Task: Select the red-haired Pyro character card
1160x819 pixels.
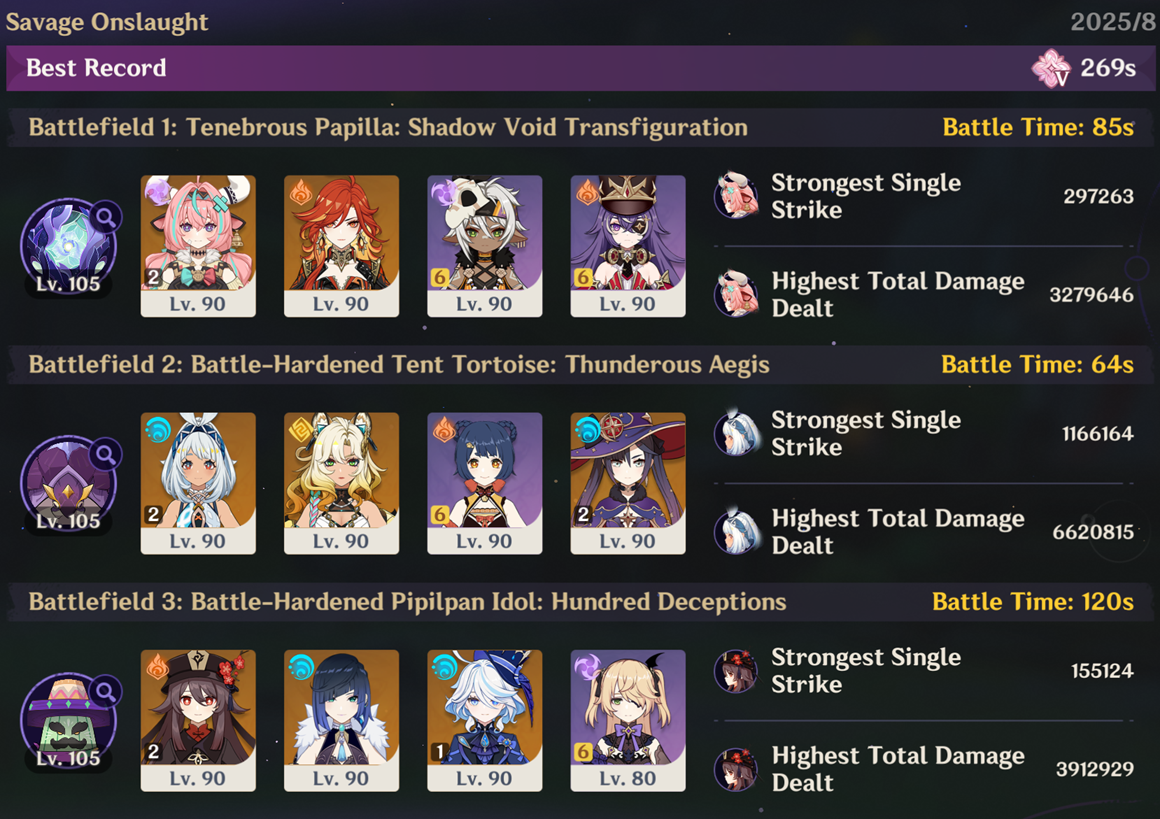Action: point(342,246)
